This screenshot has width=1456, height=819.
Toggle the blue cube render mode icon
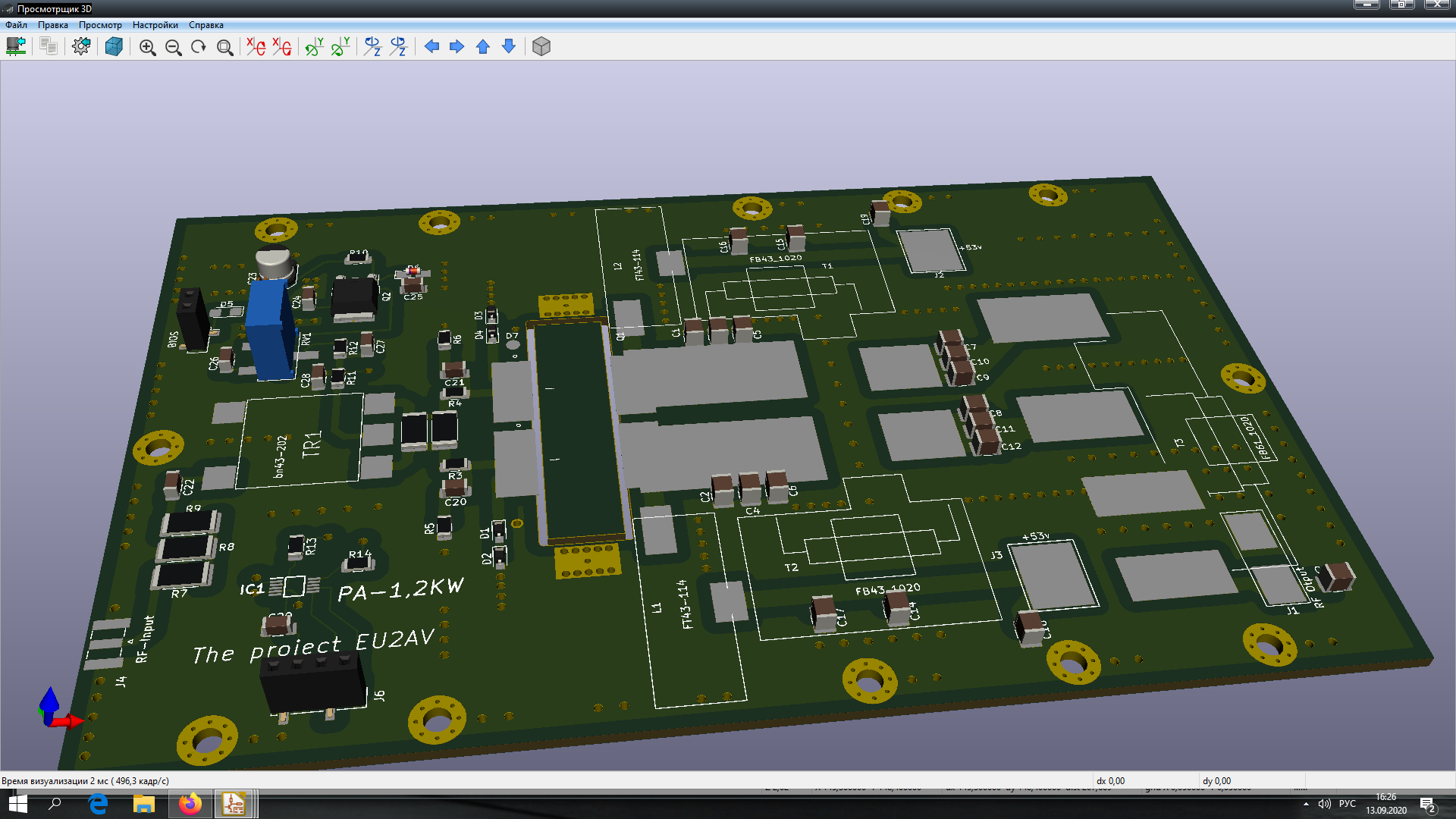[114, 47]
